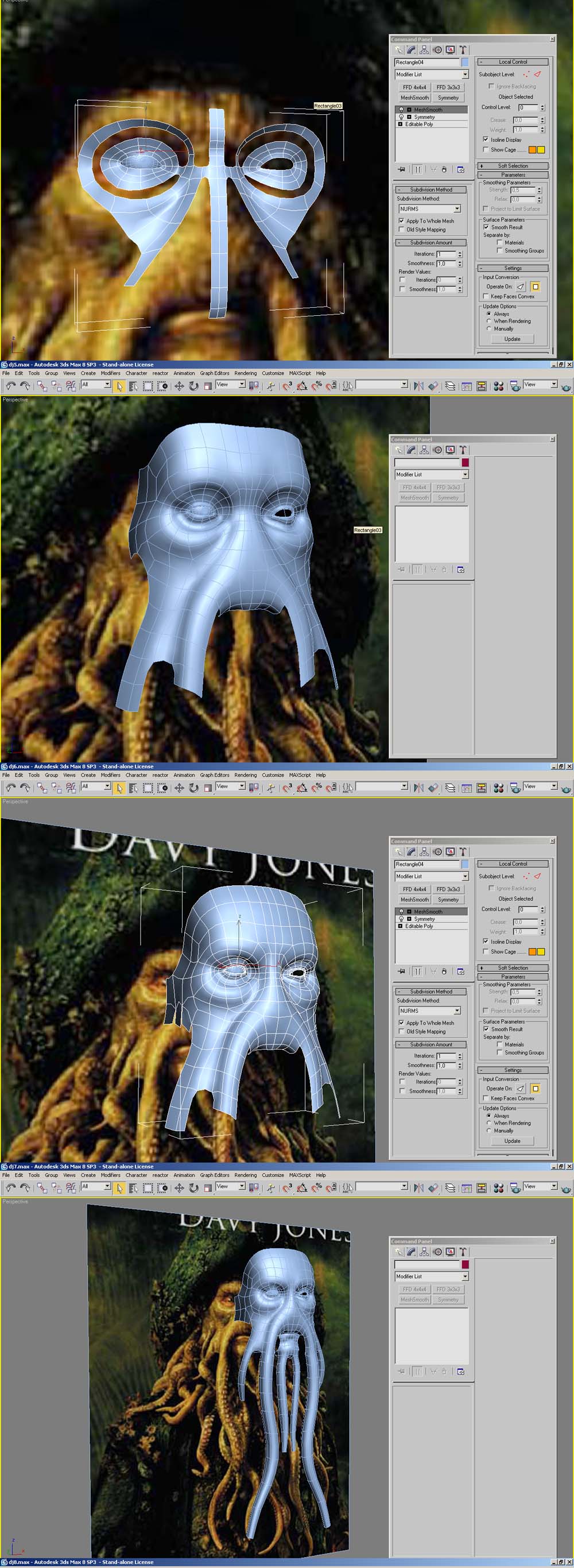Image resolution: width=574 pixels, height=1568 pixels.
Task: Activate Select and Rotate in dj5.max toolbar
Action: pyautogui.click(x=193, y=386)
